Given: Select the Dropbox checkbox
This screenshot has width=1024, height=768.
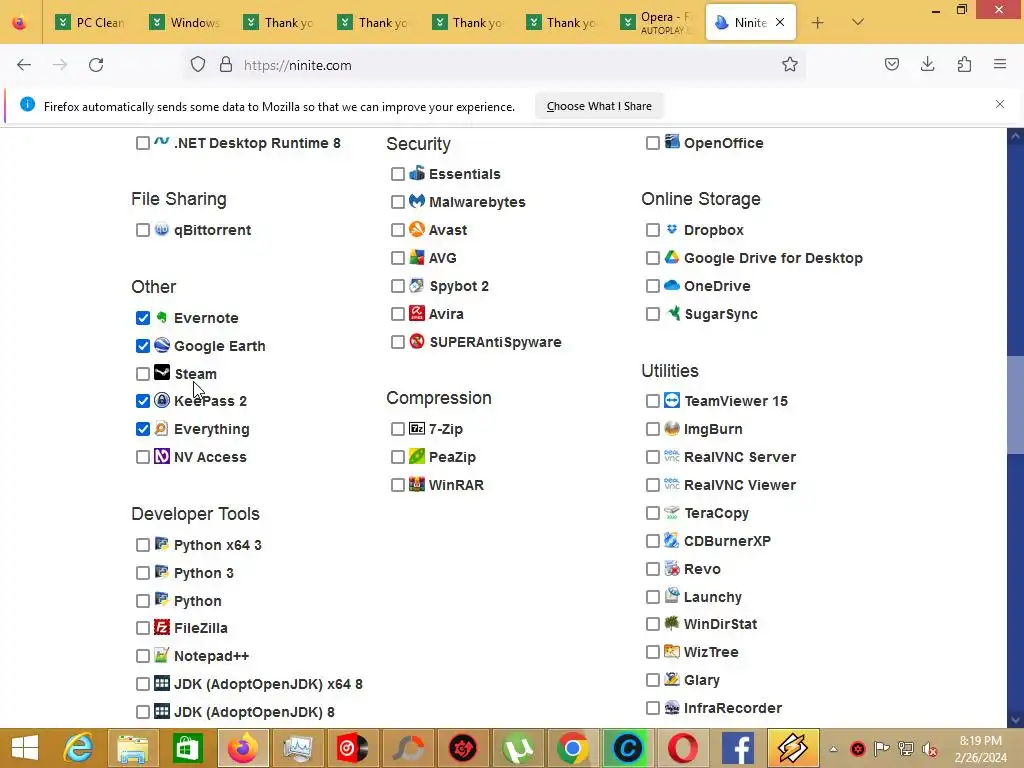Looking at the screenshot, I should 652,230.
